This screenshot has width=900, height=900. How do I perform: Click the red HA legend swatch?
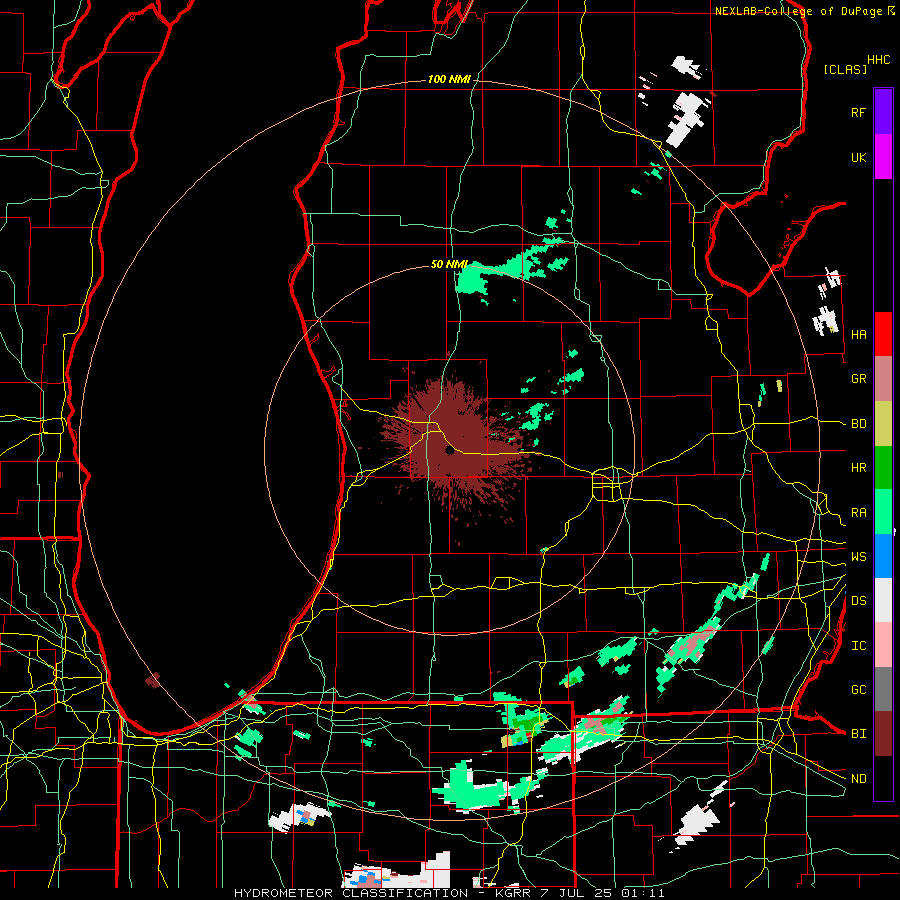click(883, 334)
